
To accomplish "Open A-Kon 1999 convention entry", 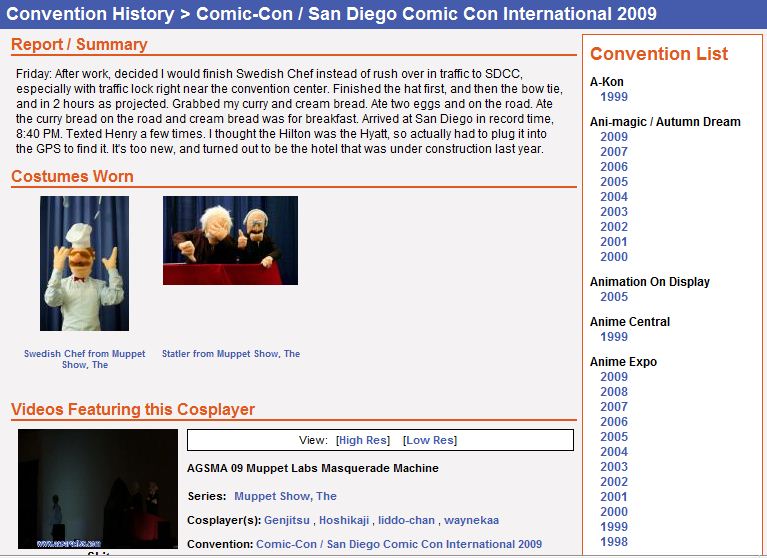I will click(614, 96).
